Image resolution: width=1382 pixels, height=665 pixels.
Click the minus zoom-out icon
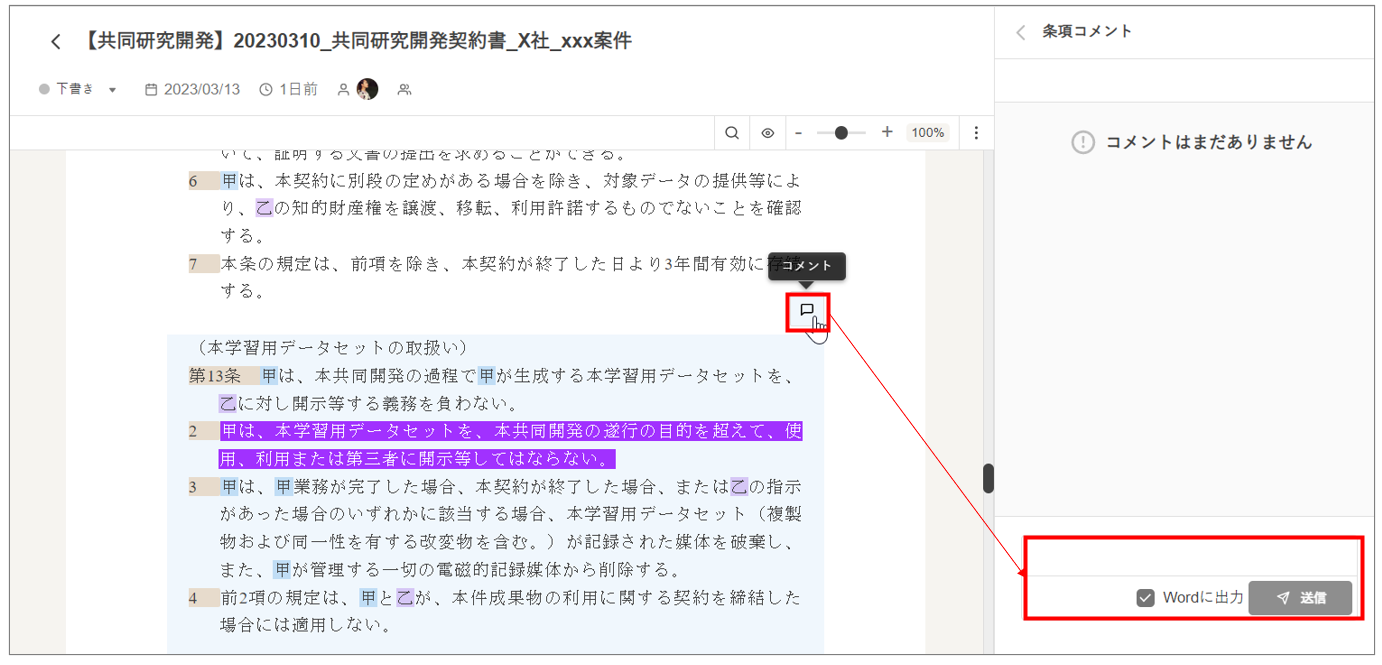click(798, 133)
